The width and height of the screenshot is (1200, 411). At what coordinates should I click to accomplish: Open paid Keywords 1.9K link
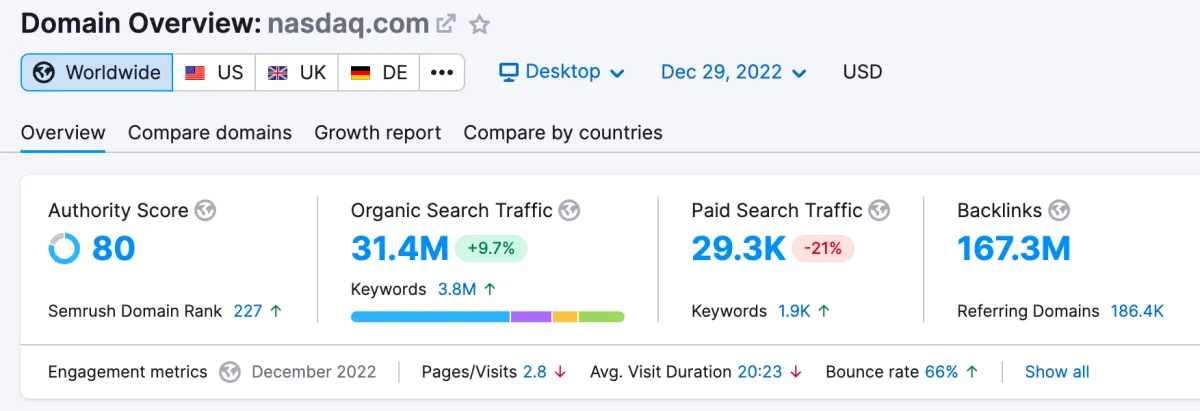[794, 311]
